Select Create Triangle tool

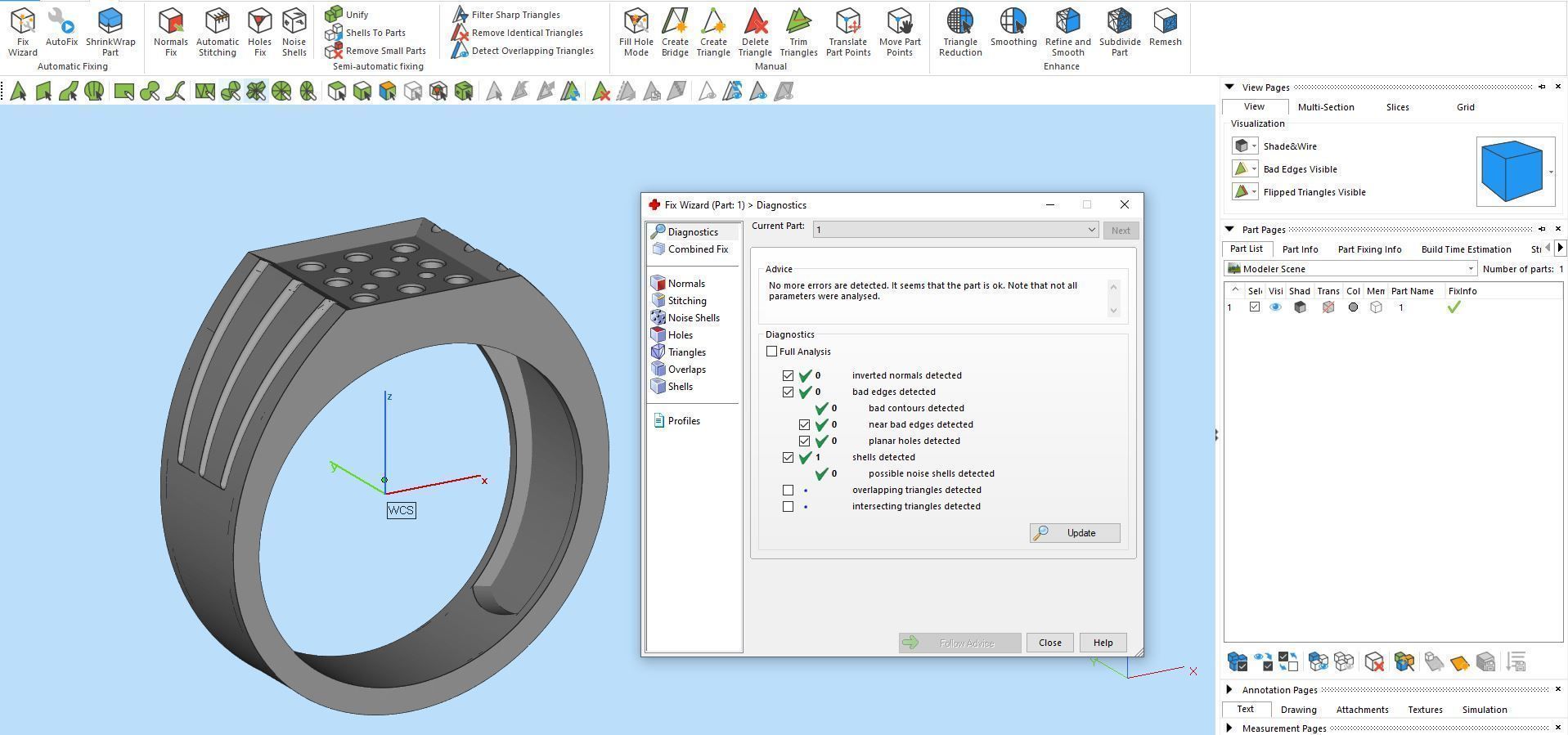[713, 33]
